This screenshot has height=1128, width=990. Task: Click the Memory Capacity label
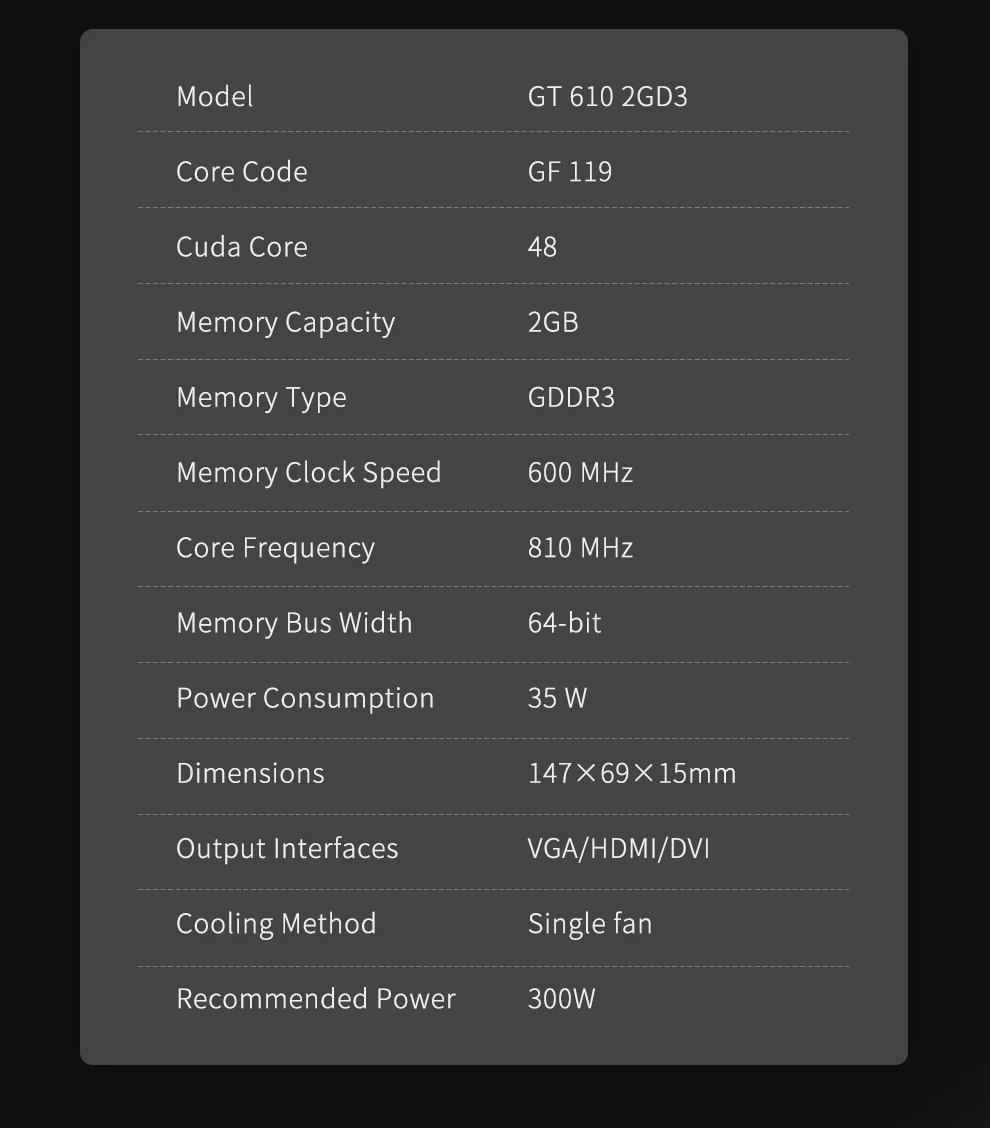point(285,322)
